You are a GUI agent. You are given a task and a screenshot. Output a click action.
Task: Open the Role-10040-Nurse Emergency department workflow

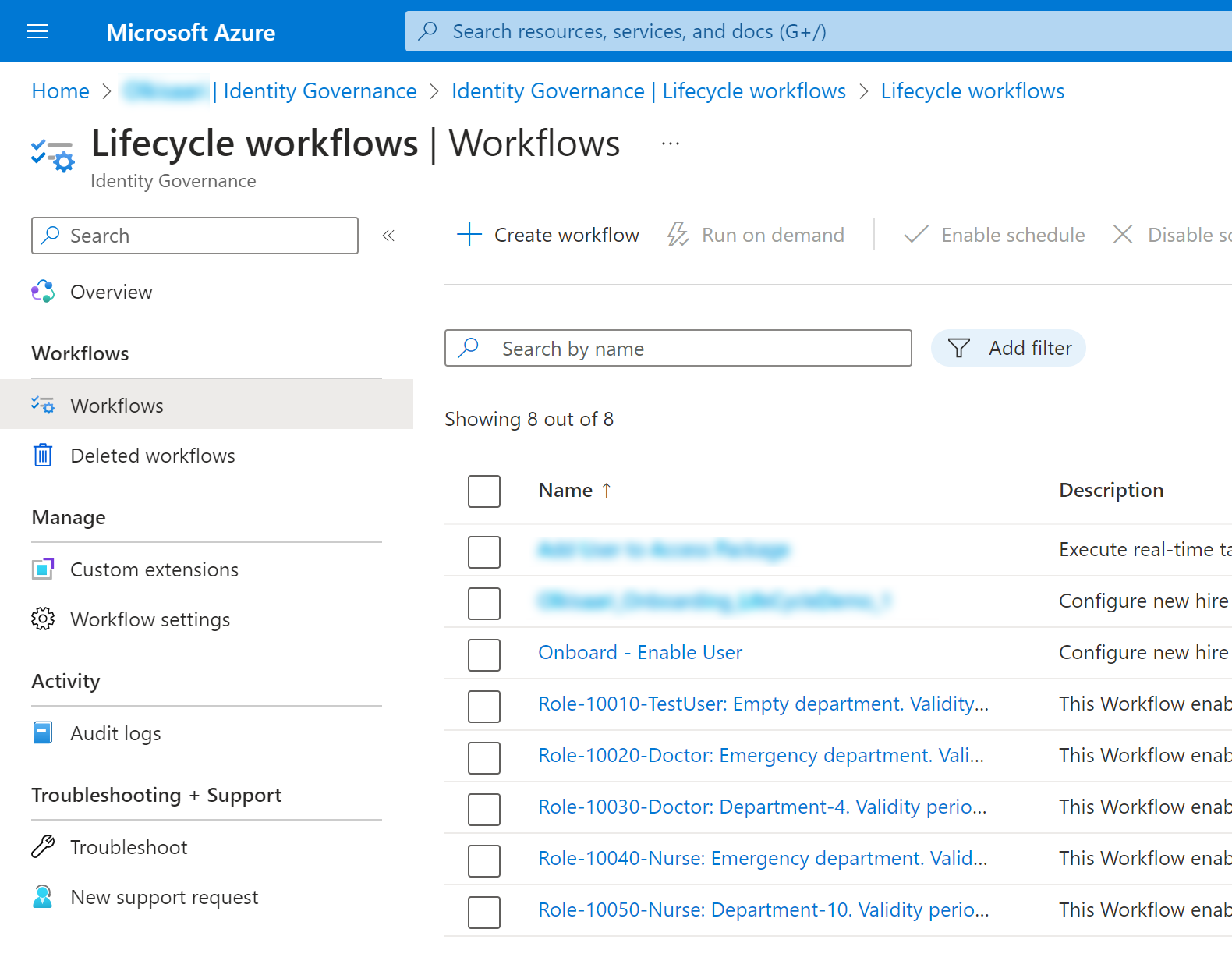click(763, 858)
